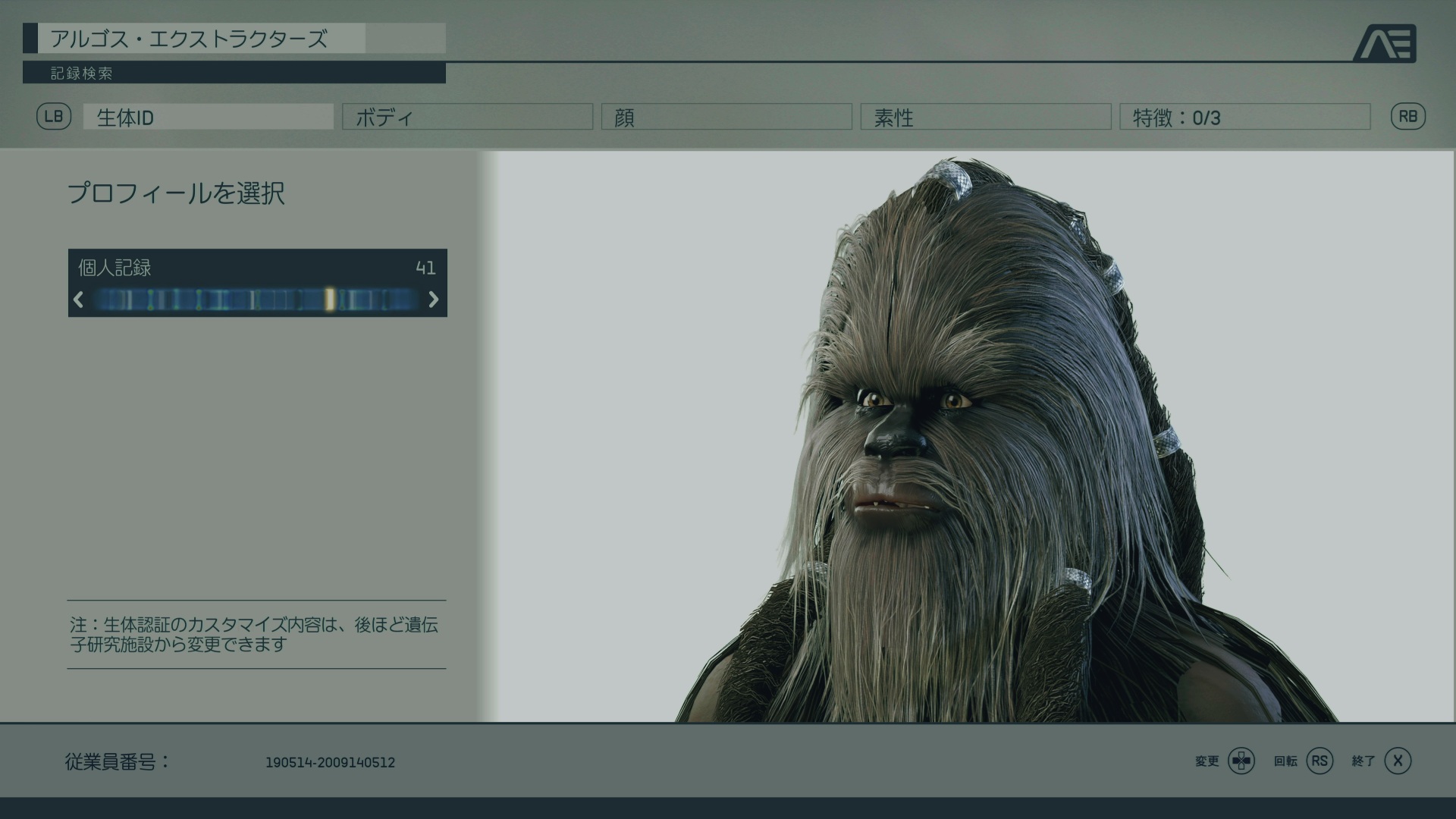Open the 顔 tab
The image size is (1456, 819).
click(x=727, y=117)
